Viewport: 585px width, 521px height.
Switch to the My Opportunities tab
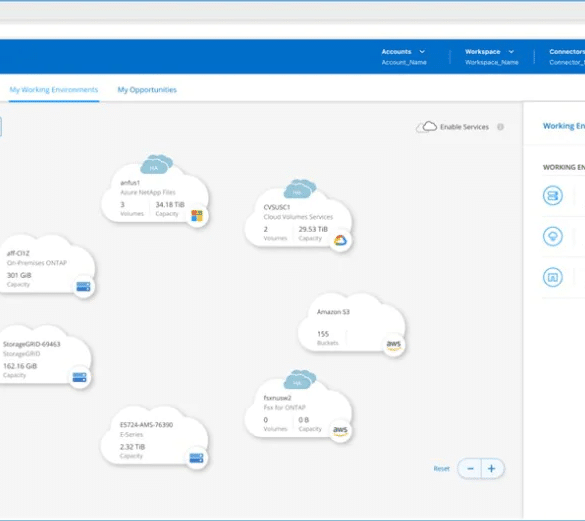pyautogui.click(x=147, y=90)
